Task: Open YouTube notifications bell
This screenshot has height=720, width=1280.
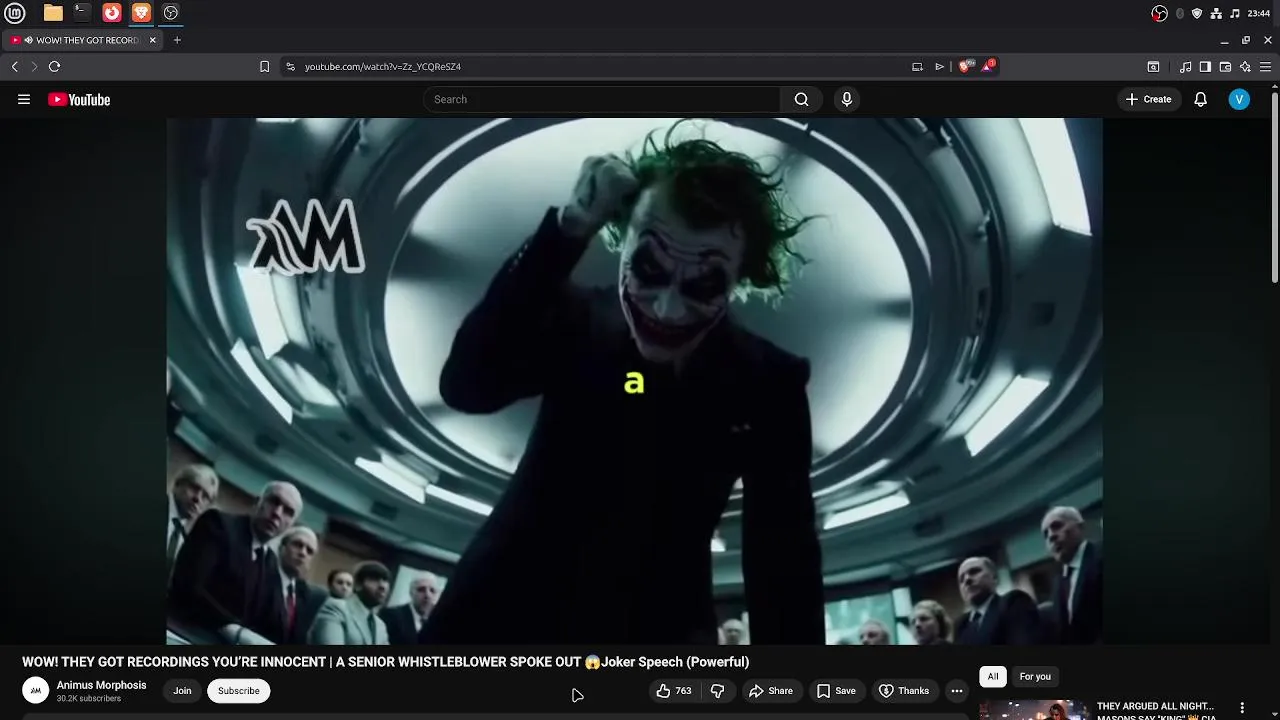Action: click(x=1201, y=99)
